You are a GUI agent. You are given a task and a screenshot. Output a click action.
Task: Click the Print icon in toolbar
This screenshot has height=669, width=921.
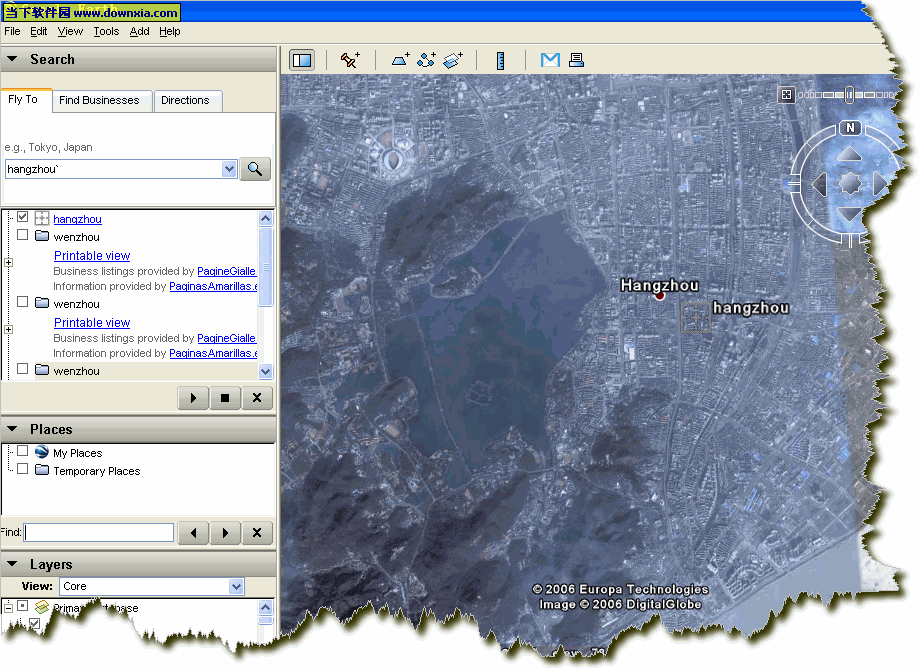coord(576,60)
